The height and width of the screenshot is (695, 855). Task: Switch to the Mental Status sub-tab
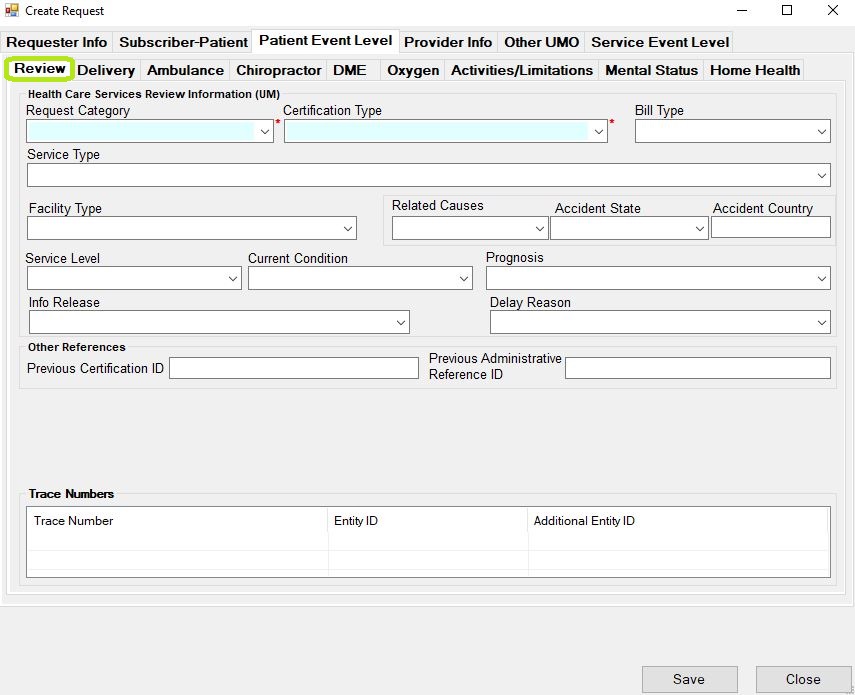(x=652, y=70)
